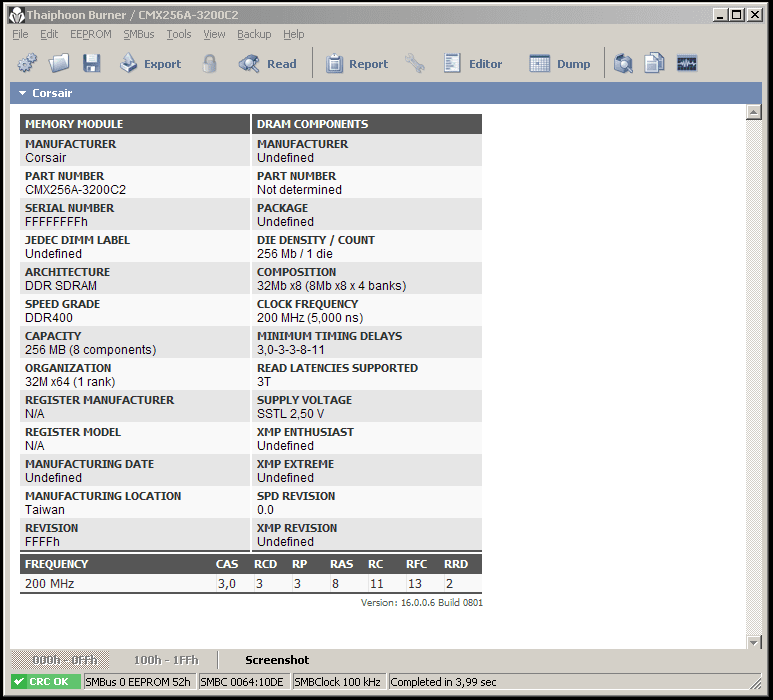Screen dimensions: 773x700
Task: Open the Editor from the toolbar
Action: [x=473, y=64]
